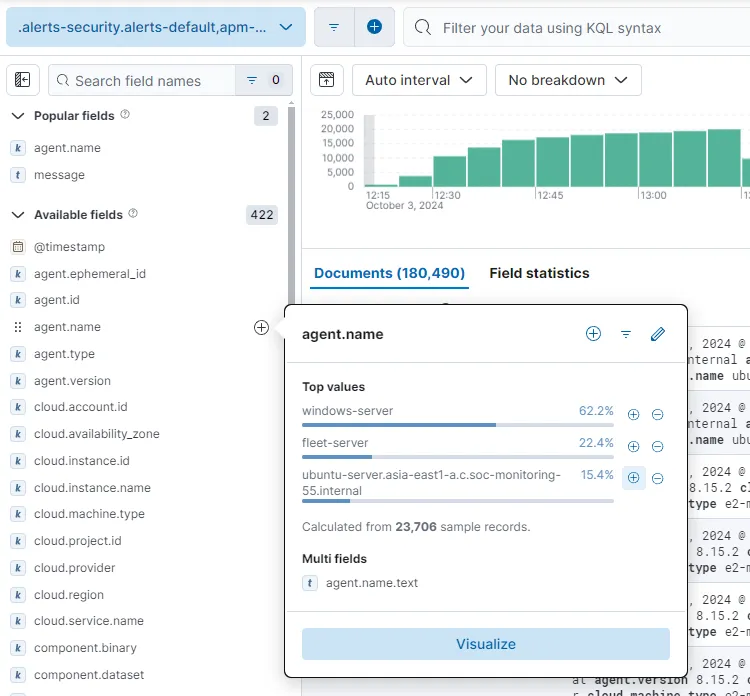Open the data view selector dropdown
The width and height of the screenshot is (750, 696).
(155, 27)
